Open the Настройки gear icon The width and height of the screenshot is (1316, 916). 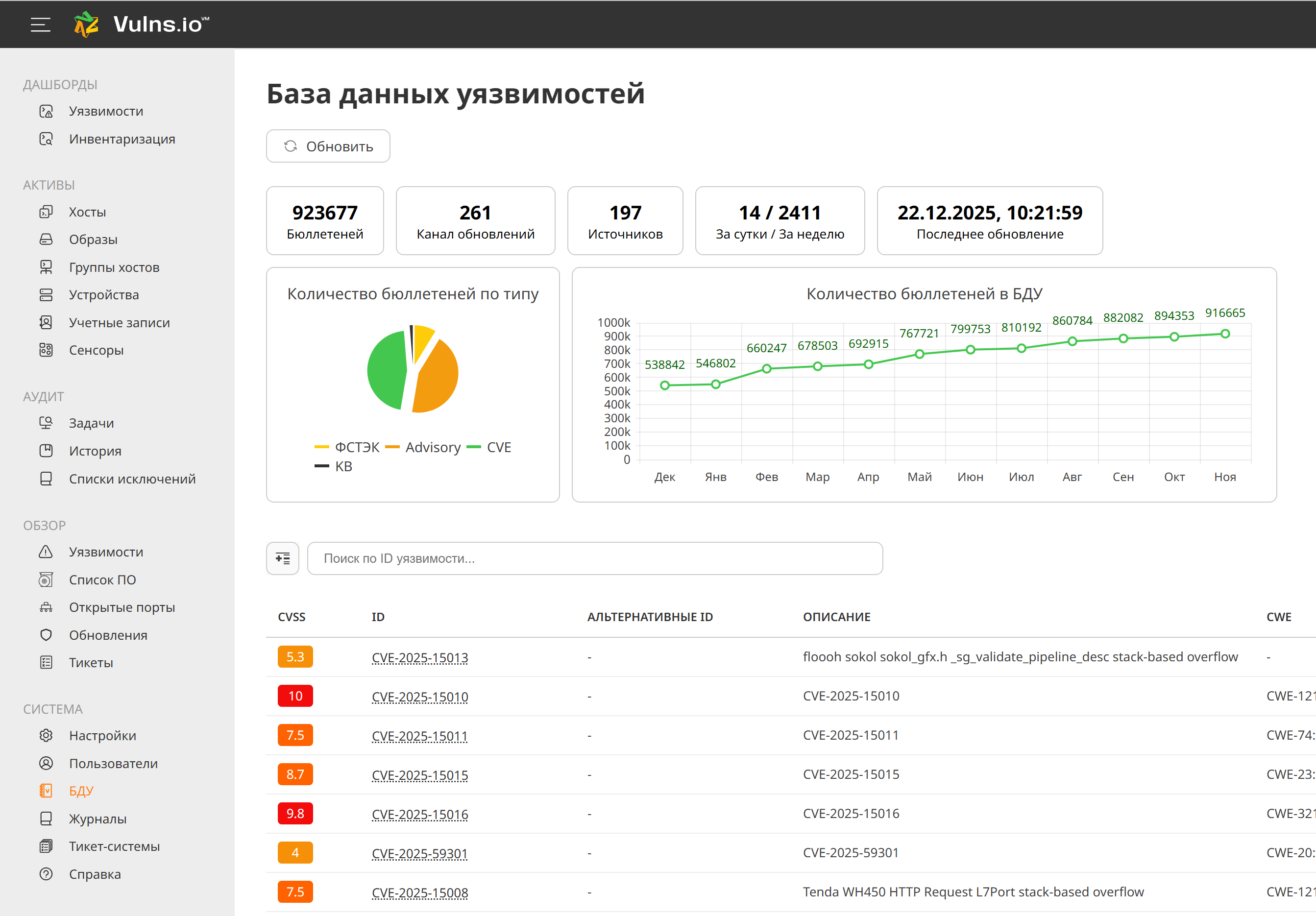(x=46, y=735)
